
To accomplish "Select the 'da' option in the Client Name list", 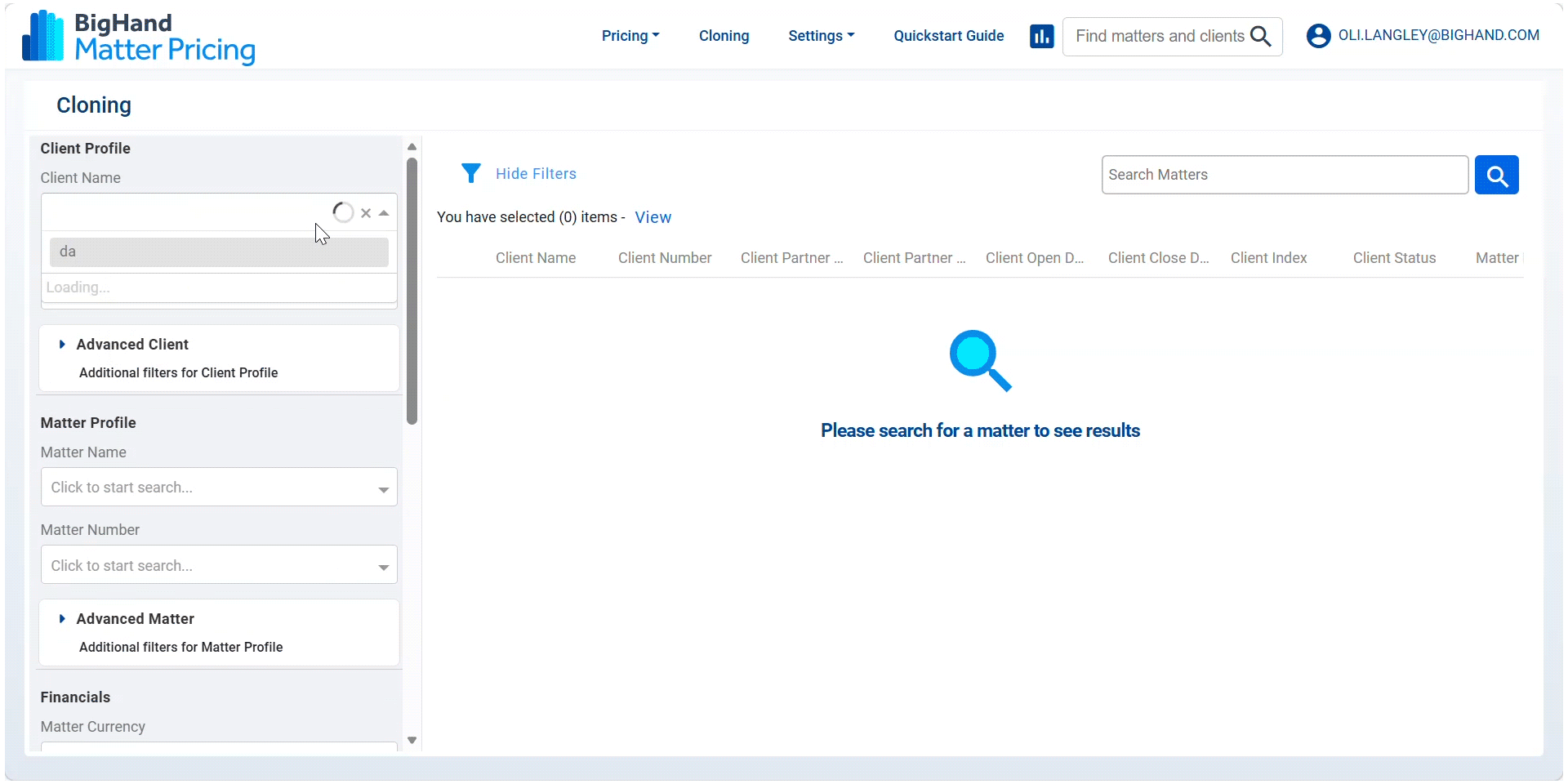I will point(219,252).
